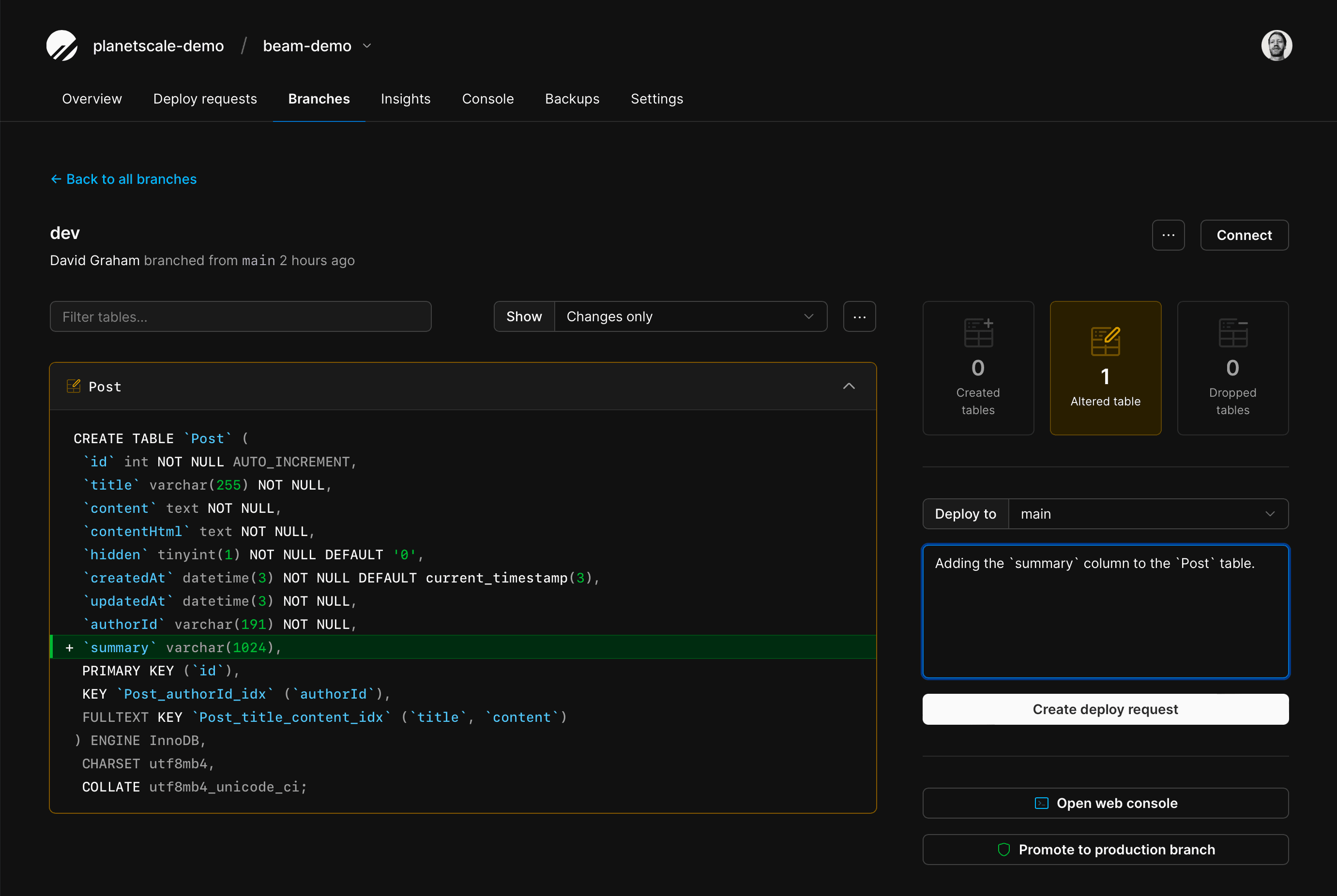This screenshot has width=1337, height=896.
Task: Go to the Backups tab
Action: [x=572, y=99]
